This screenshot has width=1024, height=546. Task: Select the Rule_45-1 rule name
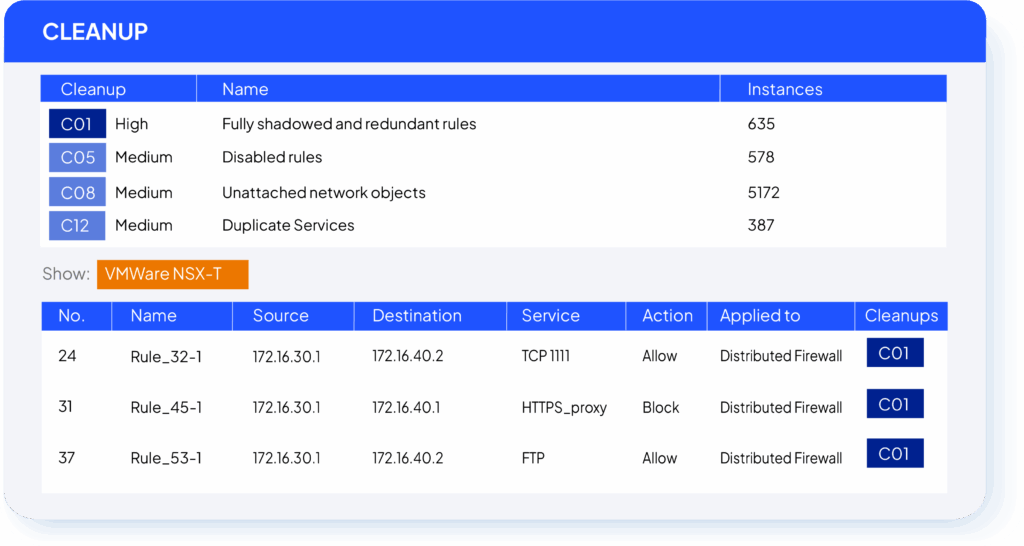click(166, 408)
